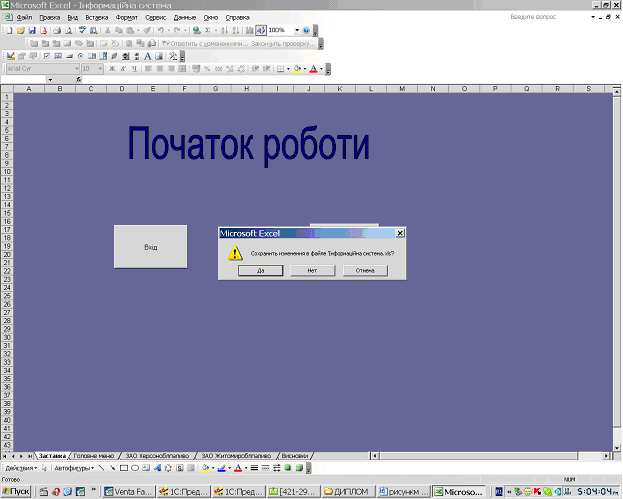Click the AutoSum sigma icon
This screenshot has width=623, height=499.
(x=207, y=31)
